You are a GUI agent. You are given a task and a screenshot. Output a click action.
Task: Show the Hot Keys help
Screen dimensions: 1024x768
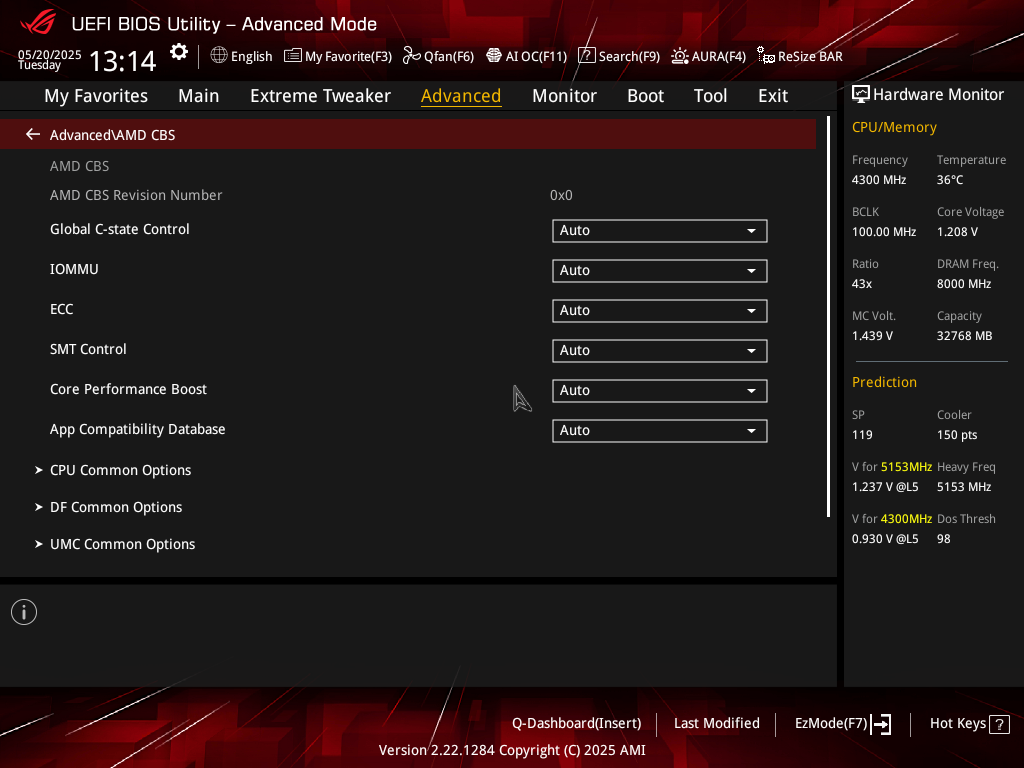970,724
